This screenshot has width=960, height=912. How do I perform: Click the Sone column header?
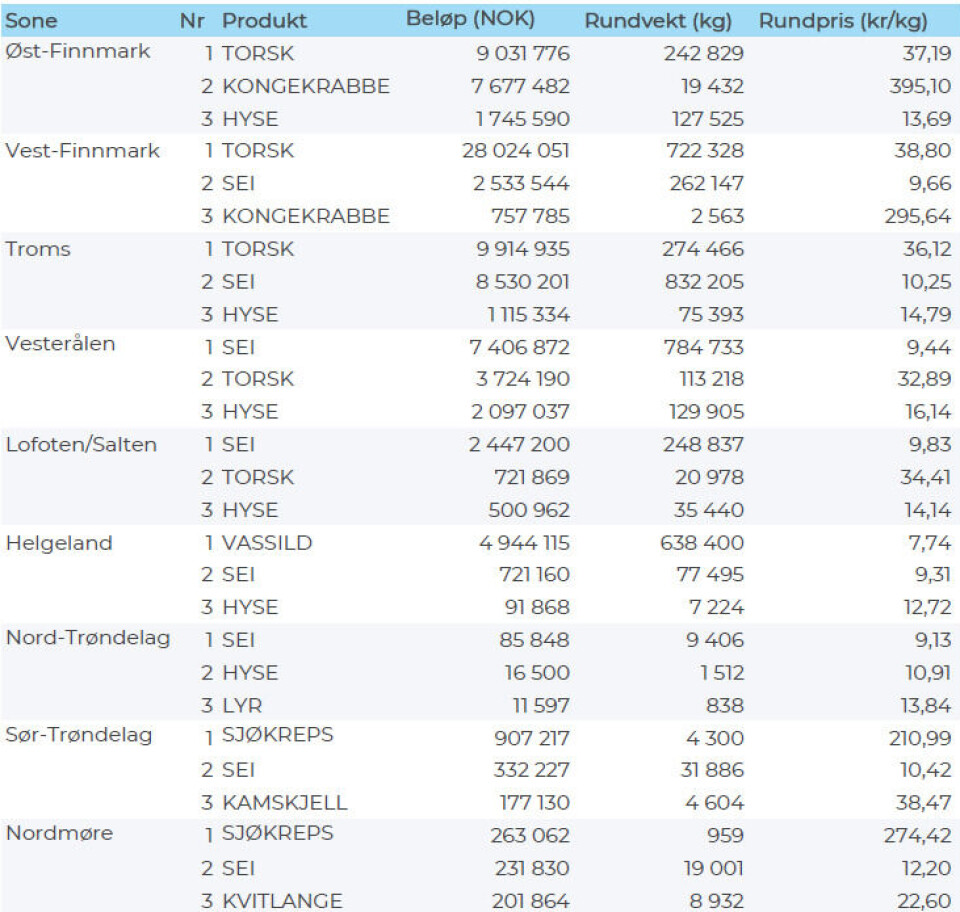click(x=32, y=21)
